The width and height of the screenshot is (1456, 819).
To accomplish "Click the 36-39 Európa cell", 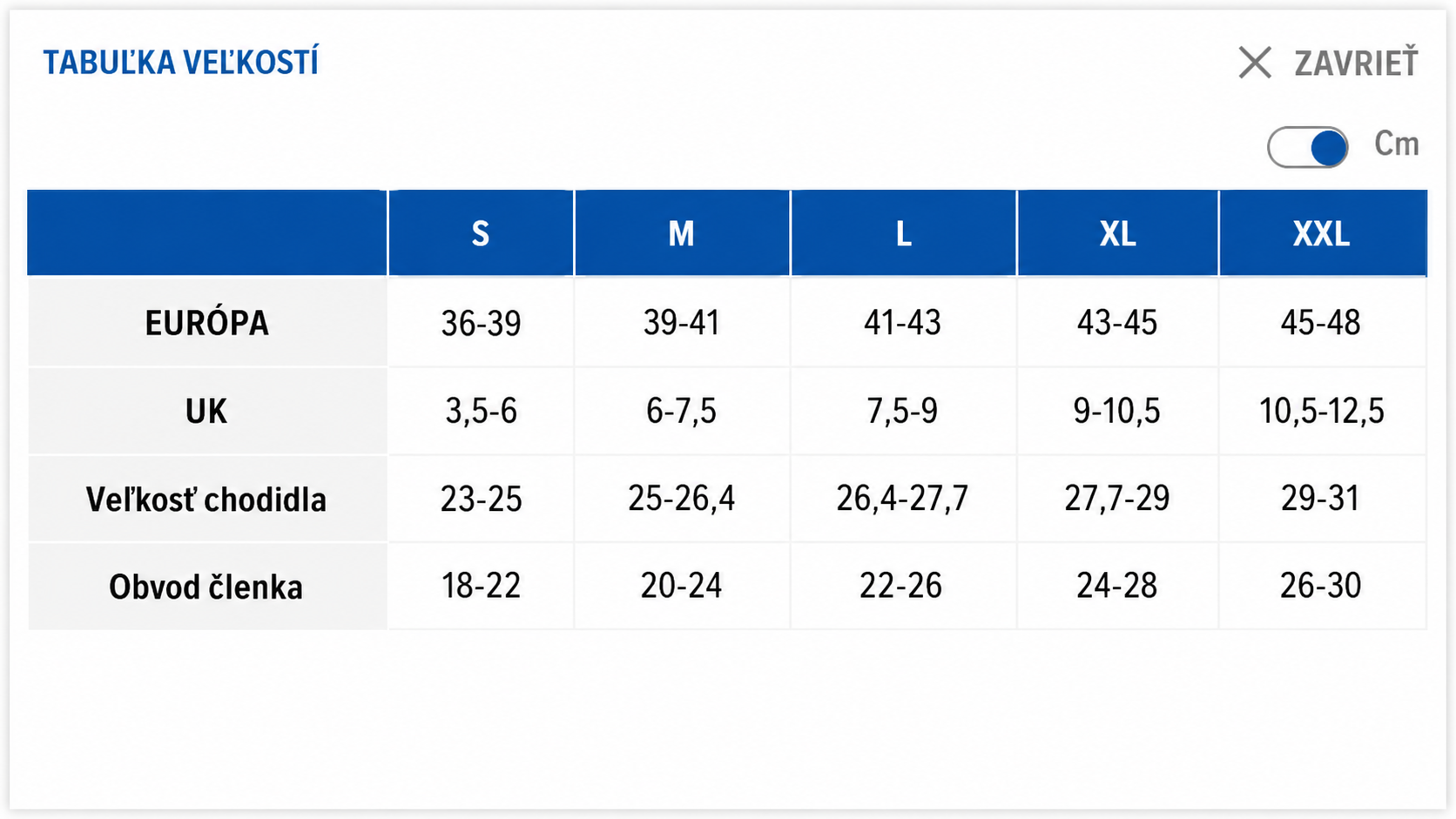I will click(x=481, y=323).
